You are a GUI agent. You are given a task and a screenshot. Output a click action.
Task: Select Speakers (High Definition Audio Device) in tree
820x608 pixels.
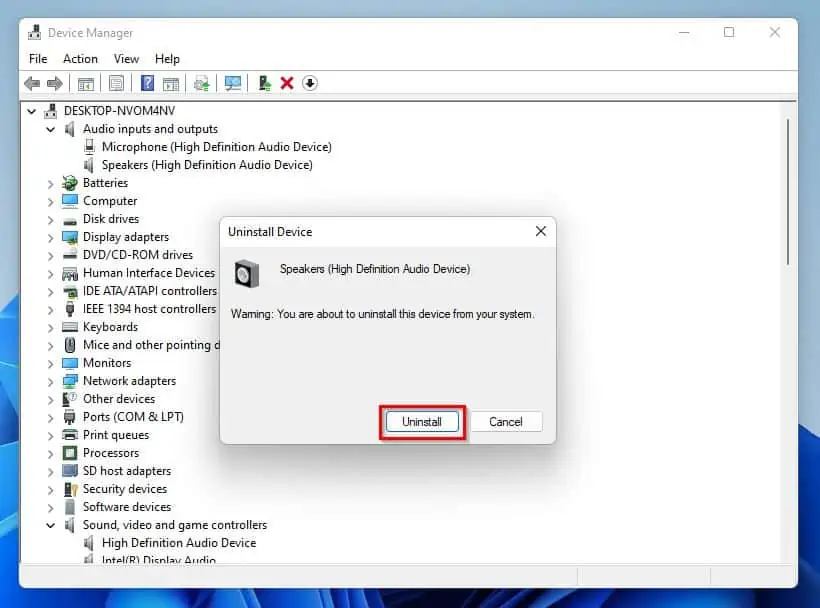pos(207,165)
